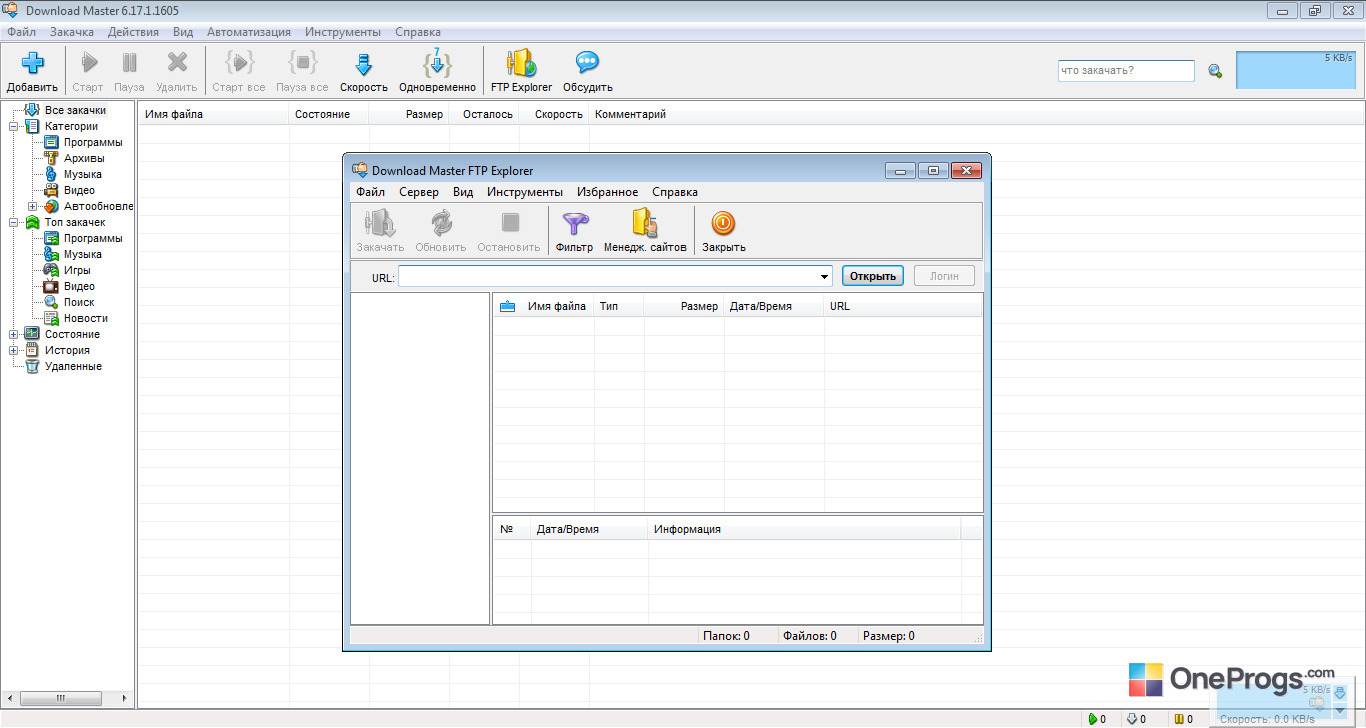Expand the История tree node

pos(14,350)
